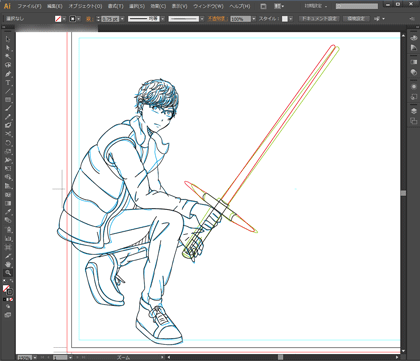Image resolution: width=420 pixels, height=361 pixels.
Task: Open the Color panel from right dock
Action: tap(413, 38)
